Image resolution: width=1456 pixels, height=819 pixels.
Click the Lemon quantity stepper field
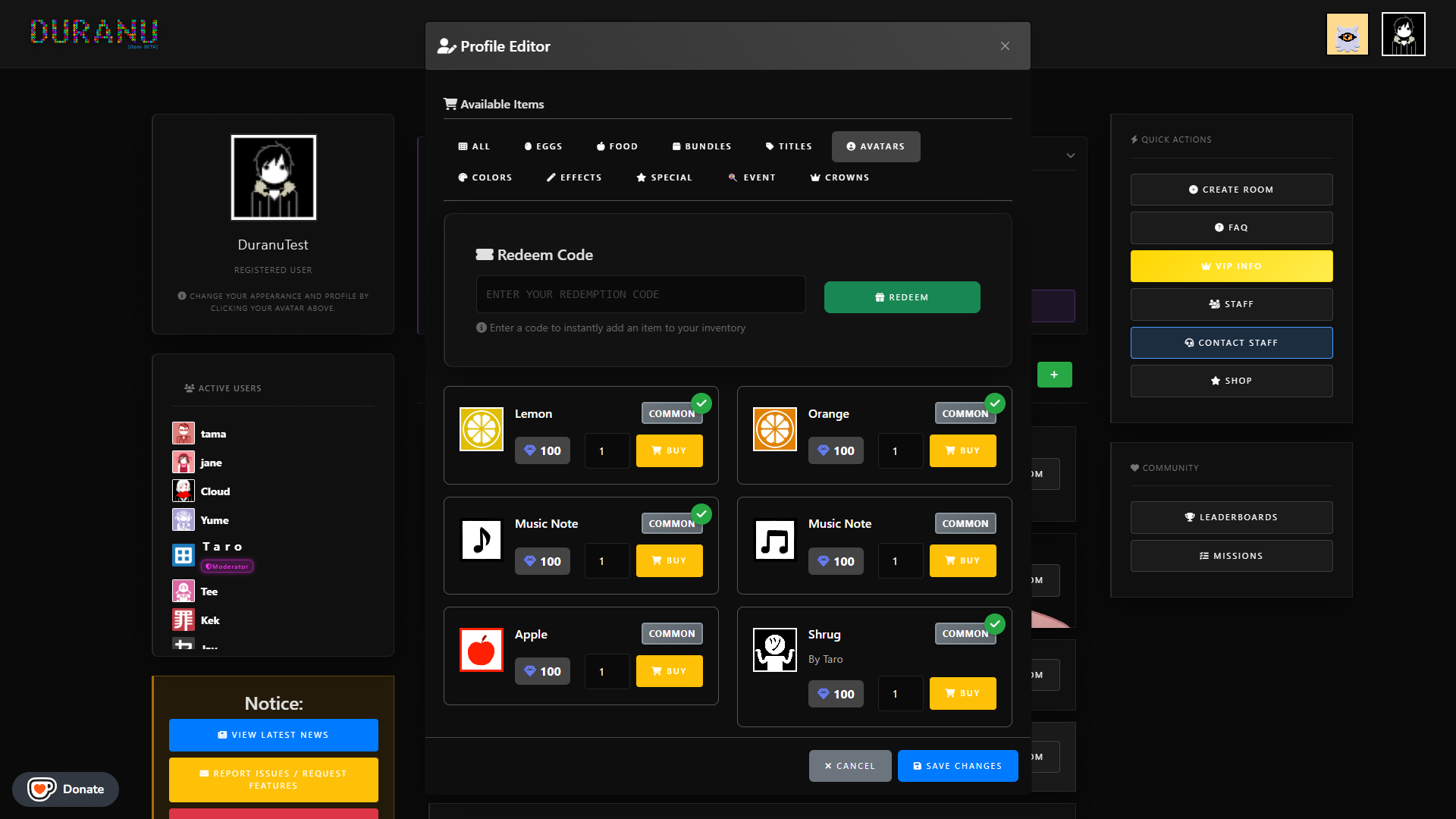point(607,451)
